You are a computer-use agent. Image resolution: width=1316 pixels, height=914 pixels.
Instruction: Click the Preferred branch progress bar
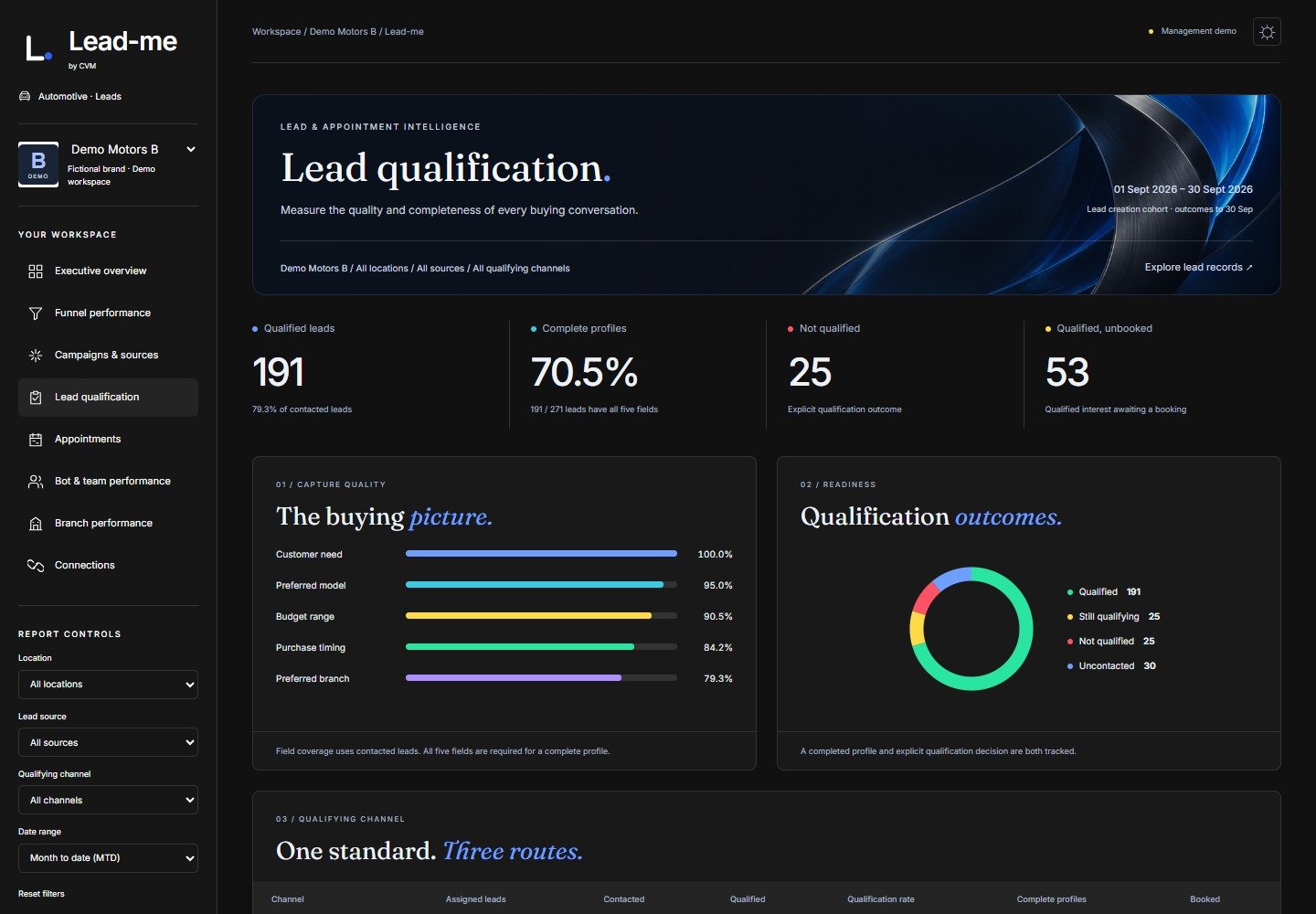click(x=541, y=678)
